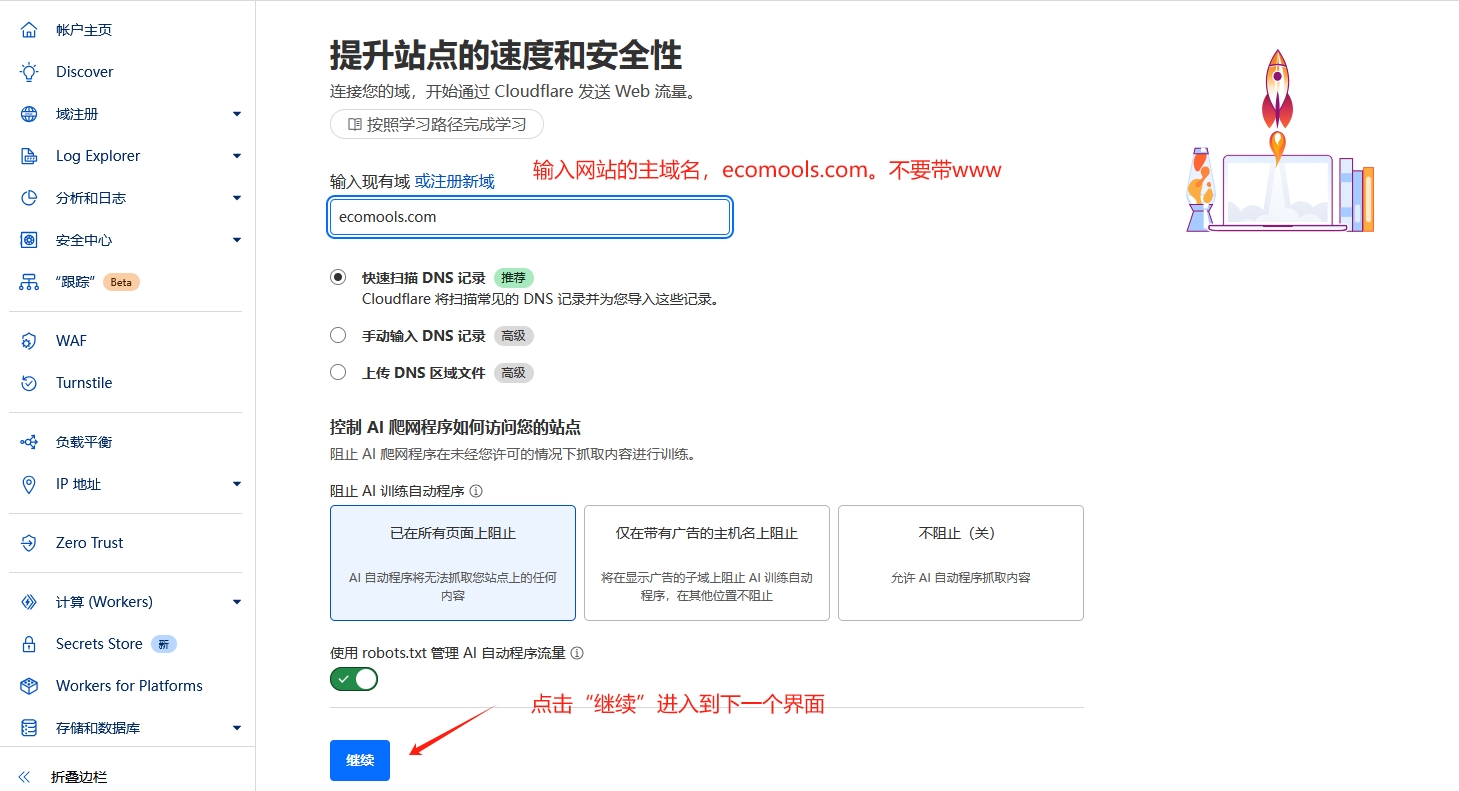Click the 折叠边栏 double-chevron icon

click(x=25, y=777)
